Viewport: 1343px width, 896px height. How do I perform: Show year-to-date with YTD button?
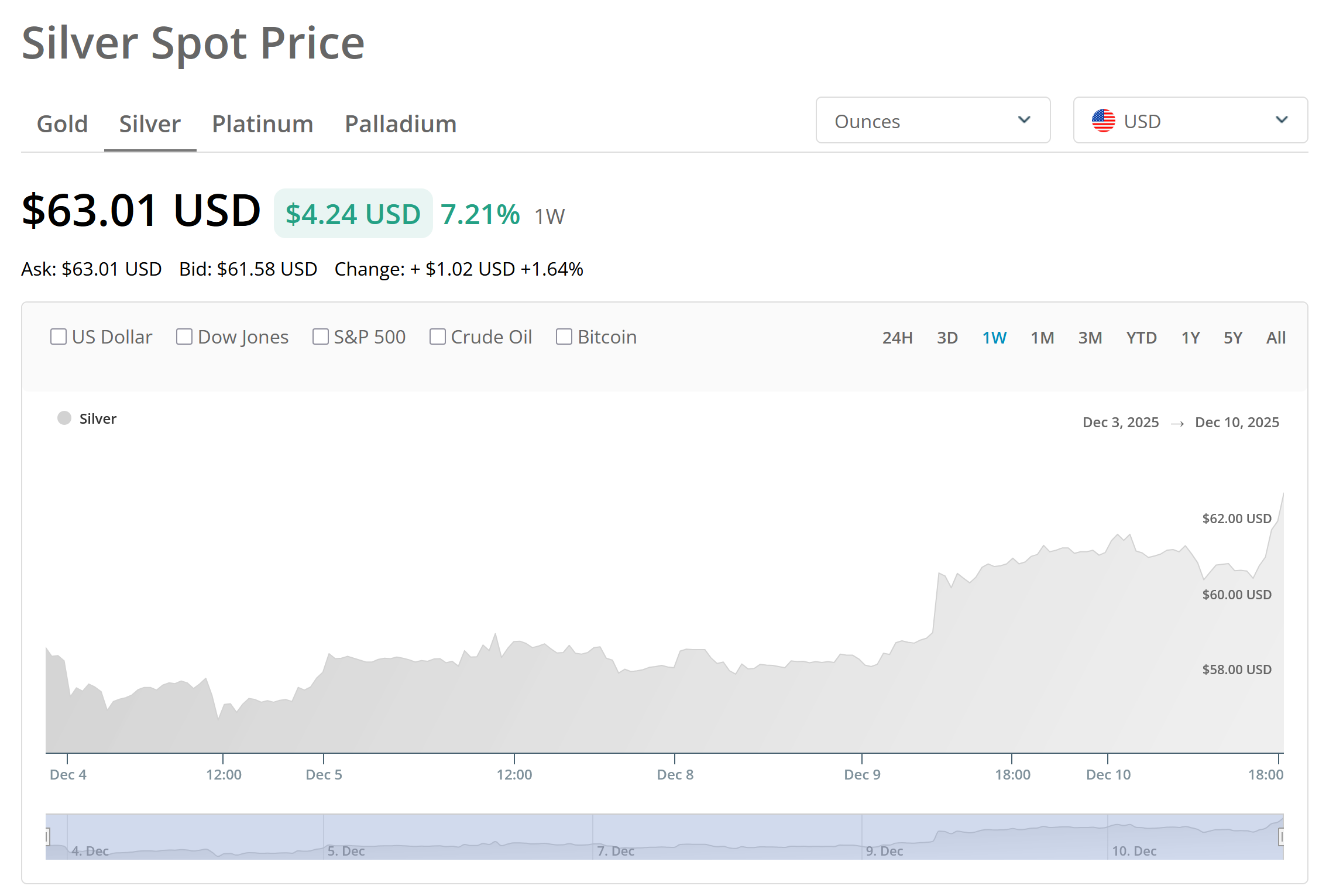(x=1141, y=338)
